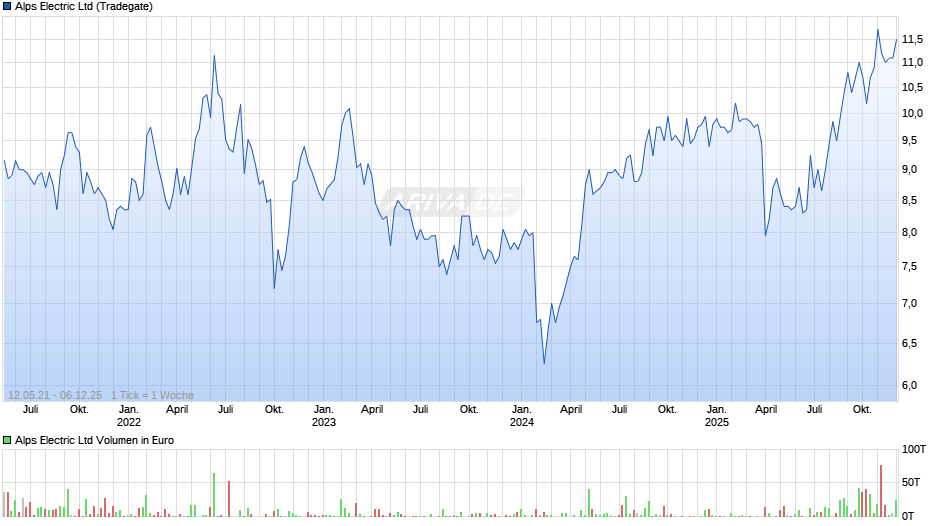940x526 pixels.
Task: Click the 6,5 price axis label
Action: point(909,343)
